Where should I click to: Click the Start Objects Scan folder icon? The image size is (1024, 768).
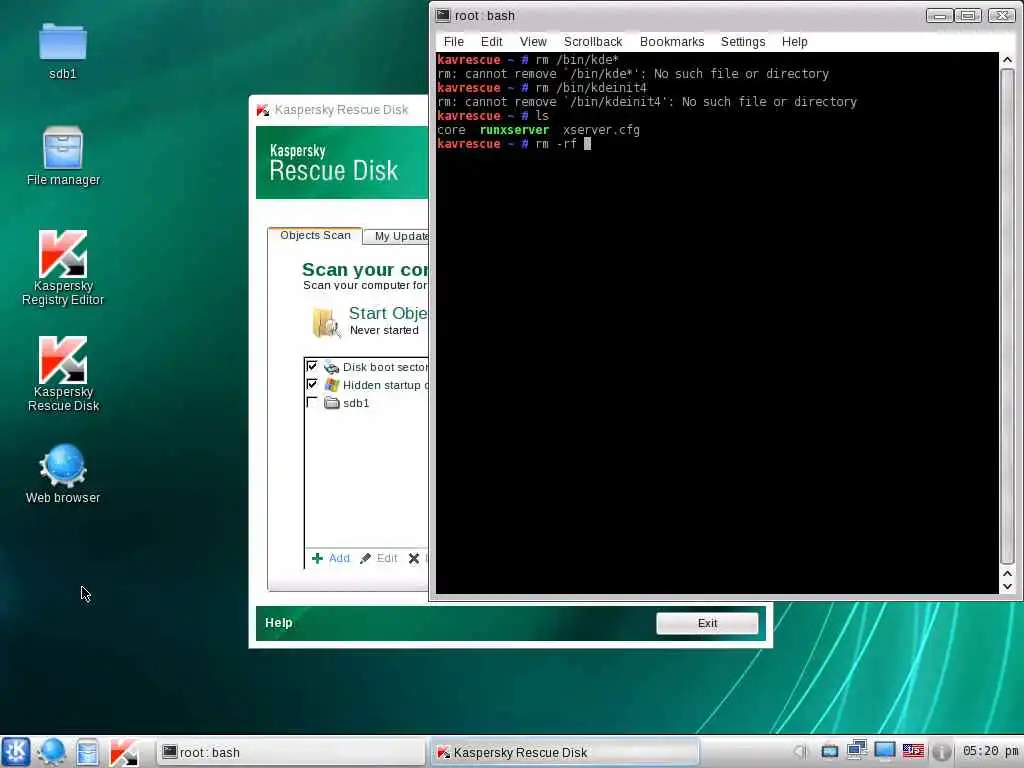pos(326,322)
